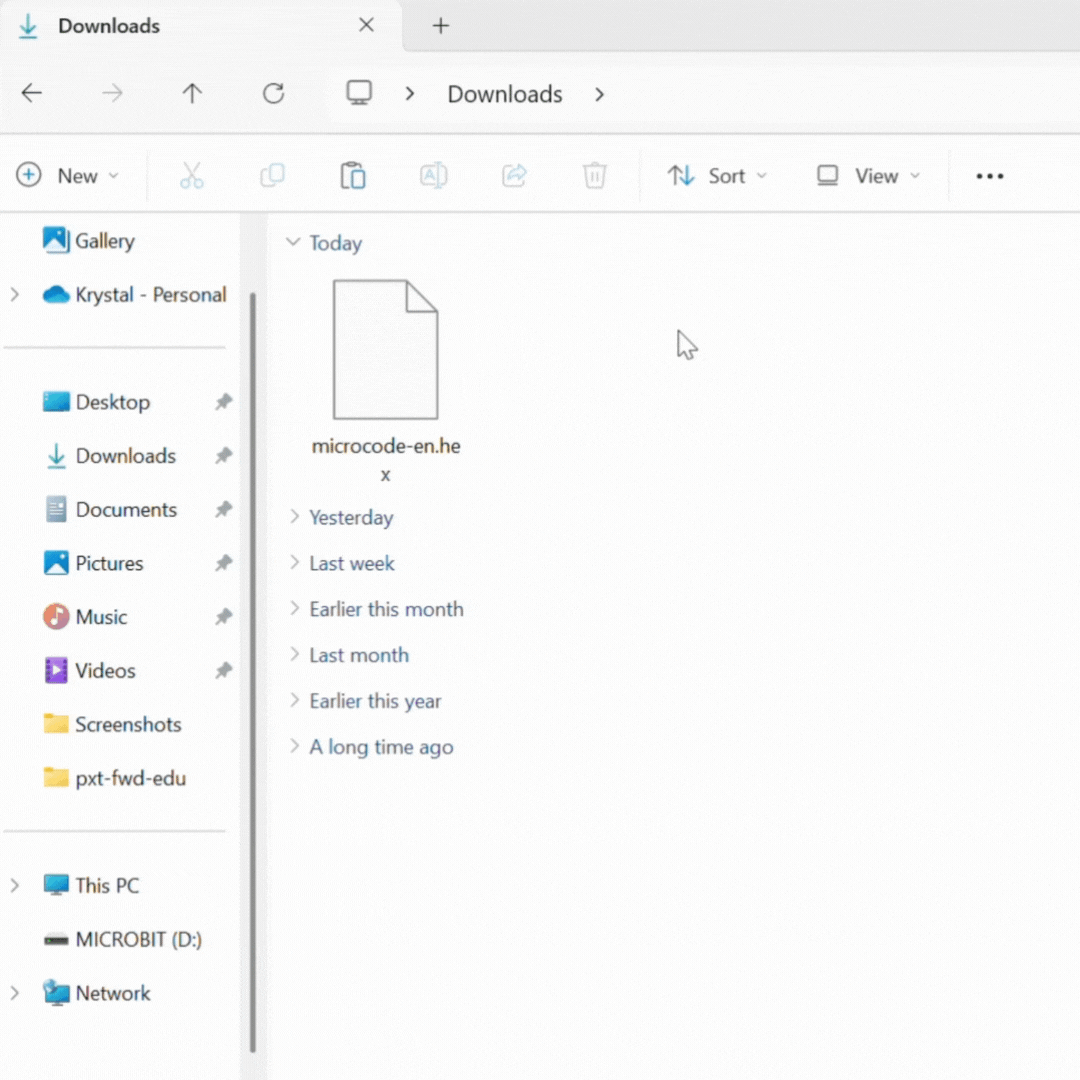
Task: Open the New dropdown menu
Action: (68, 176)
